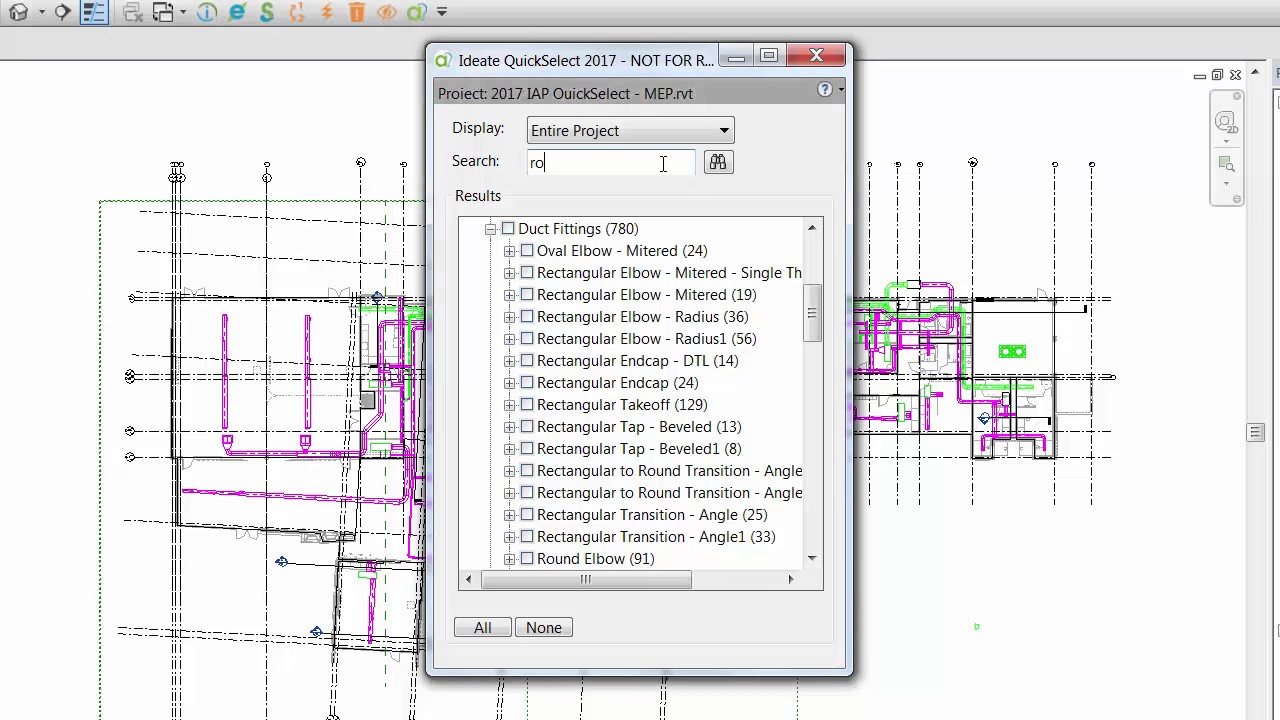Open the Steering Wheel dropdown arrow
The width and height of the screenshot is (1280, 720).
(1226, 142)
